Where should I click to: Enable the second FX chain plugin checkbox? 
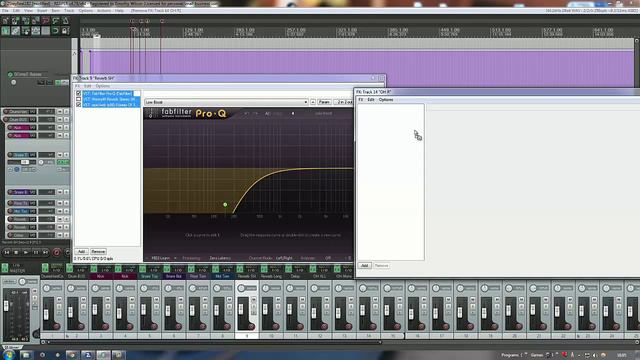[x=78, y=99]
